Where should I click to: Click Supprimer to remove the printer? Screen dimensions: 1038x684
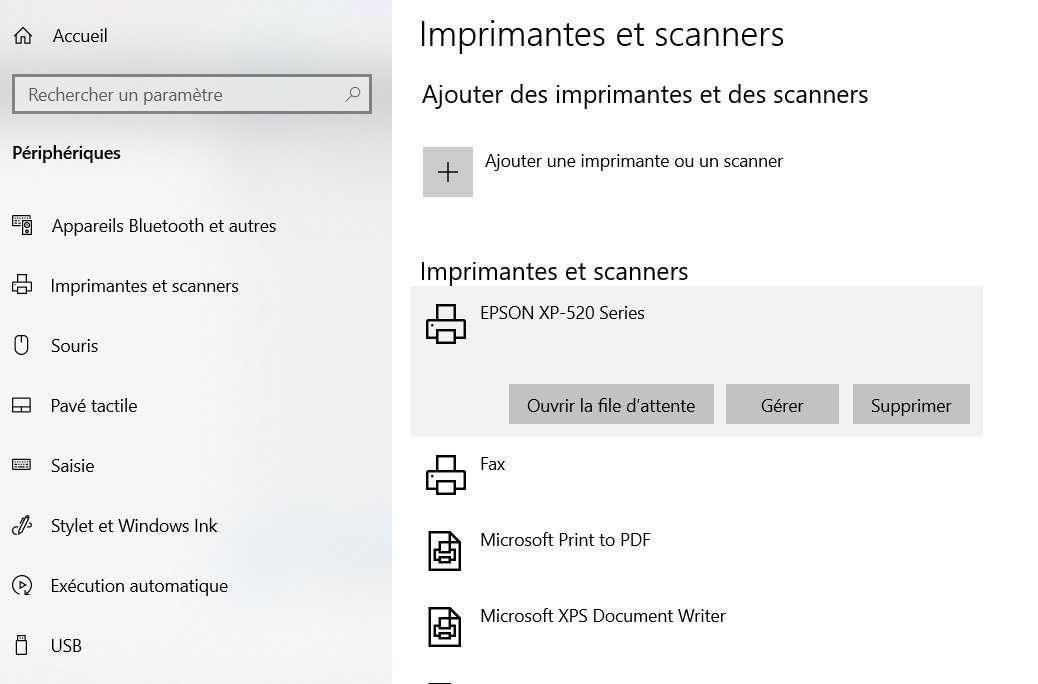911,405
